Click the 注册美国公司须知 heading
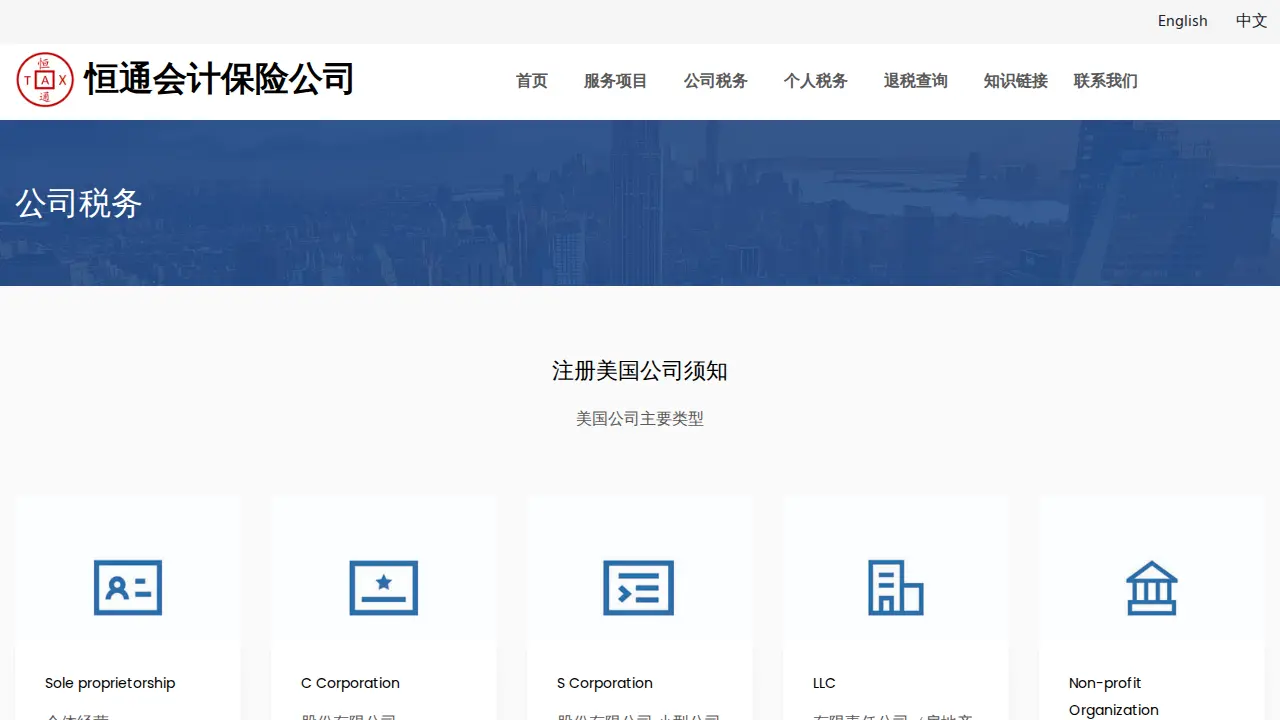 (x=640, y=371)
